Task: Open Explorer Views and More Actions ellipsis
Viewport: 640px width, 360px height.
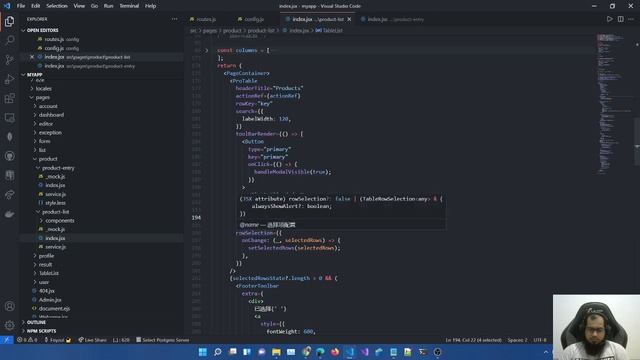Action: [x=175, y=19]
